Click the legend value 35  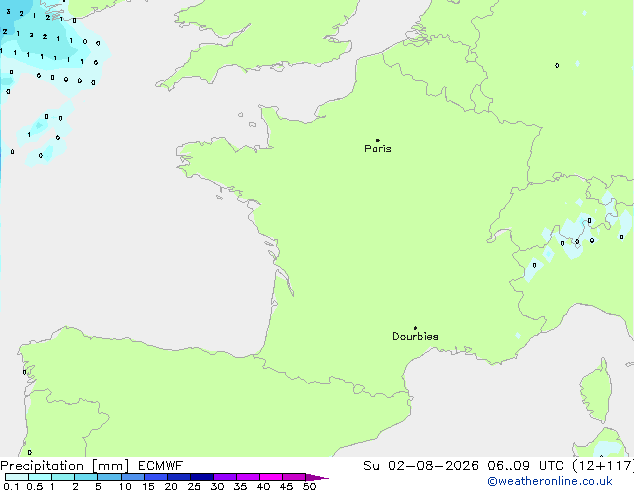pos(240,486)
